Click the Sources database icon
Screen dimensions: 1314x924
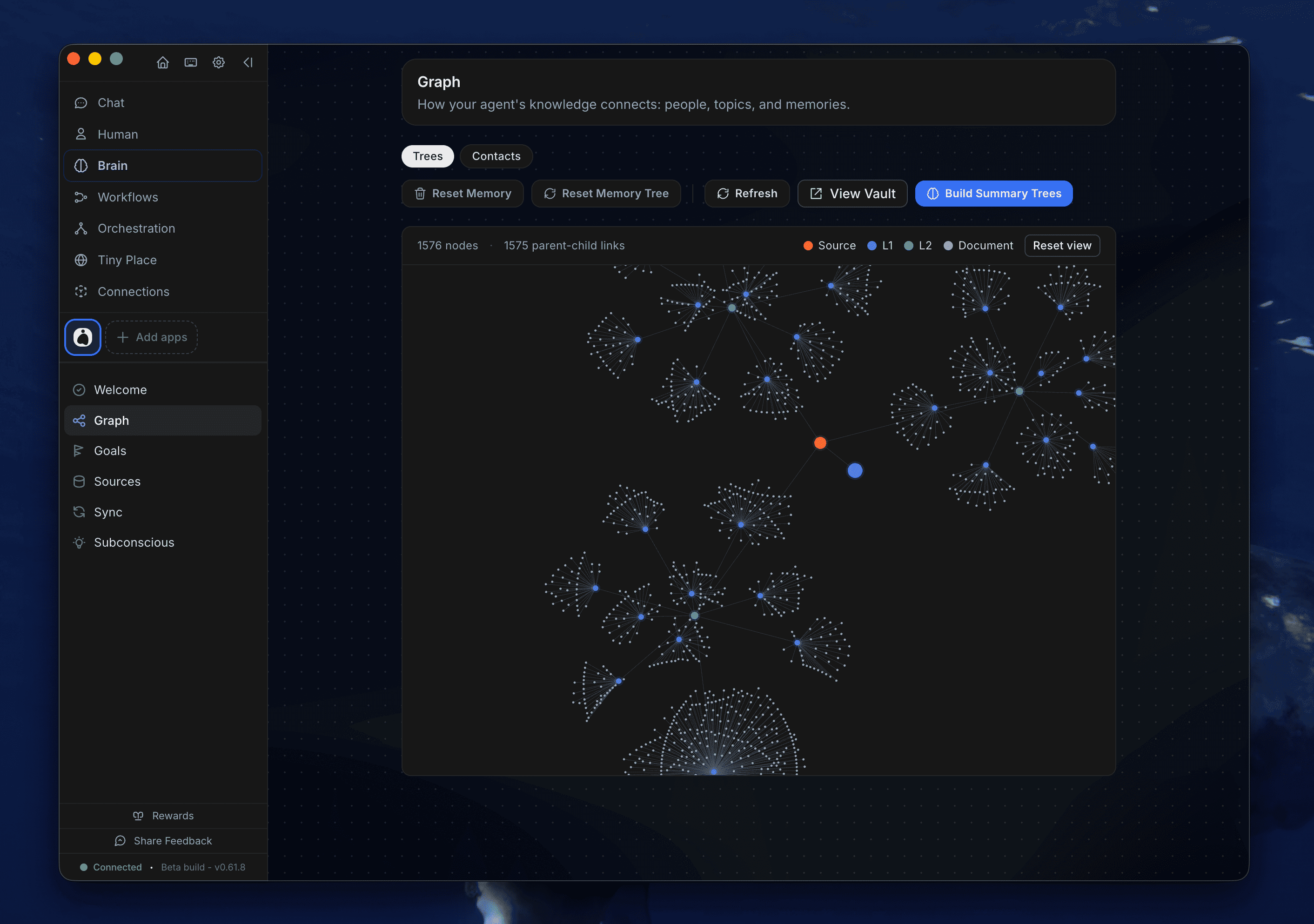(79, 482)
